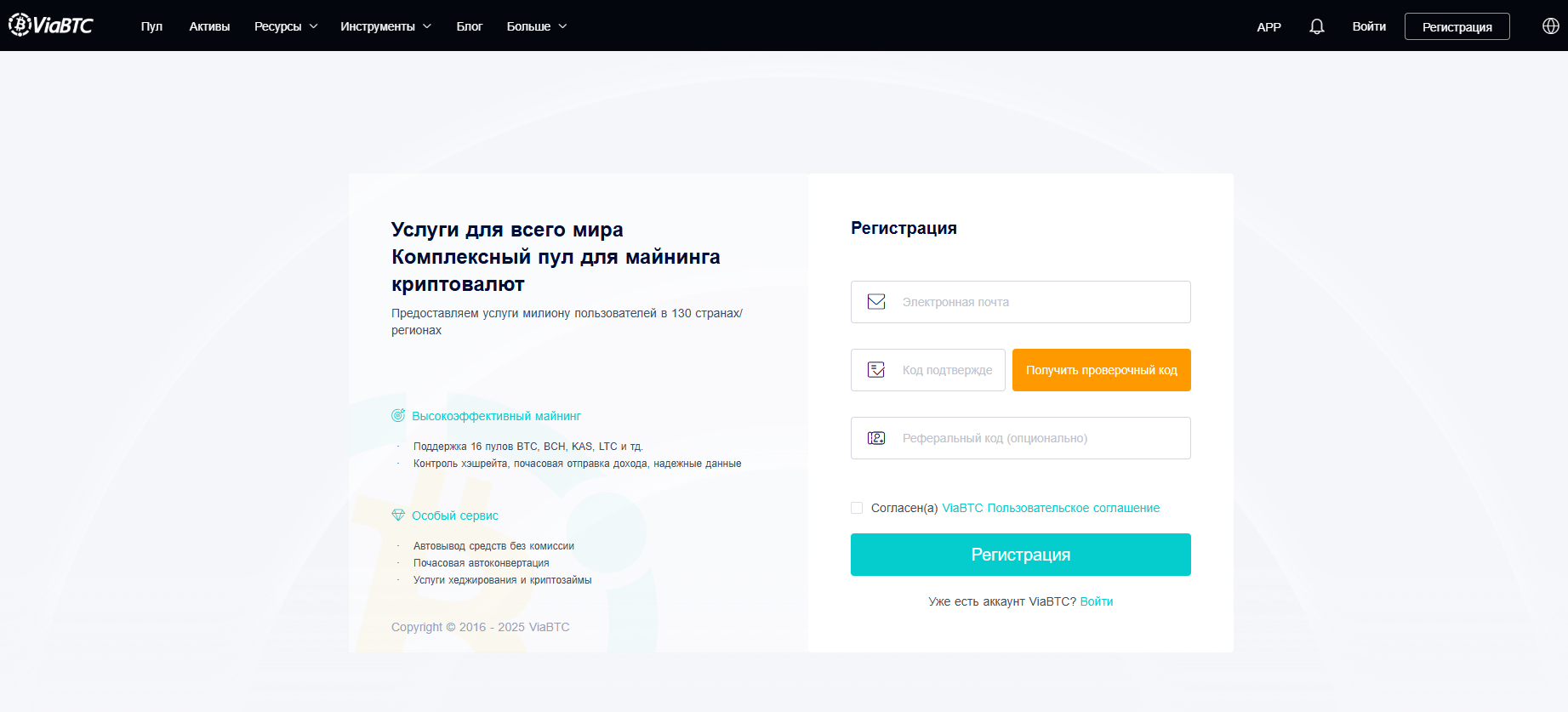Screen dimensions: 1568x712
Task: Open the language globe icon
Action: (x=1550, y=26)
